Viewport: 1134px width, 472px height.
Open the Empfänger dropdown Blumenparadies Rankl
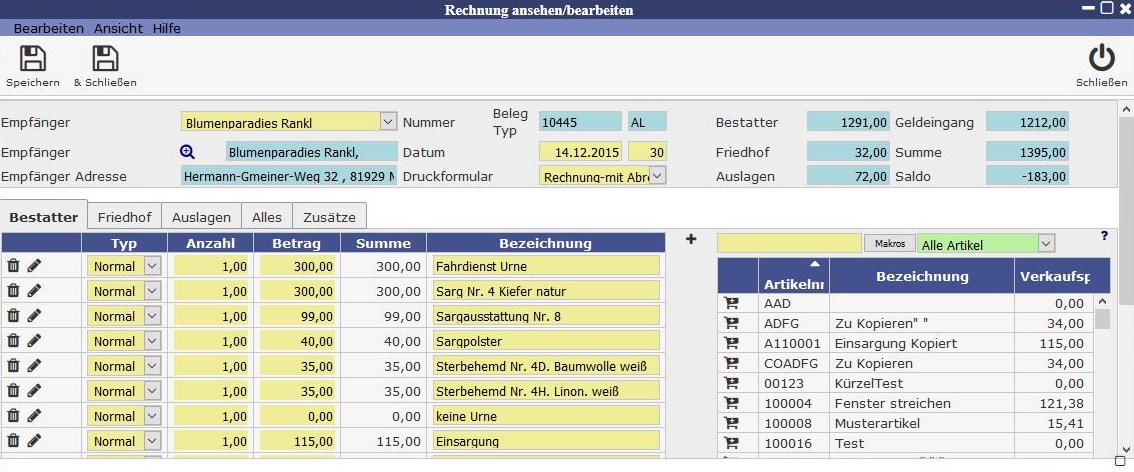click(388, 122)
